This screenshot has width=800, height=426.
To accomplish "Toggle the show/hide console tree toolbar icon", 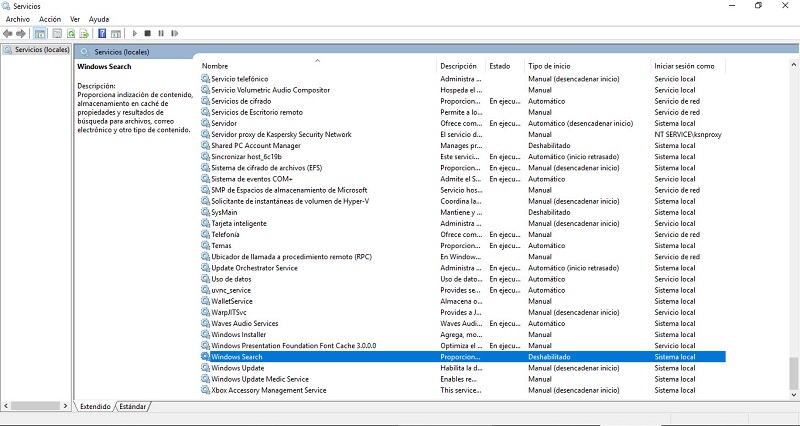I will click(x=40, y=34).
